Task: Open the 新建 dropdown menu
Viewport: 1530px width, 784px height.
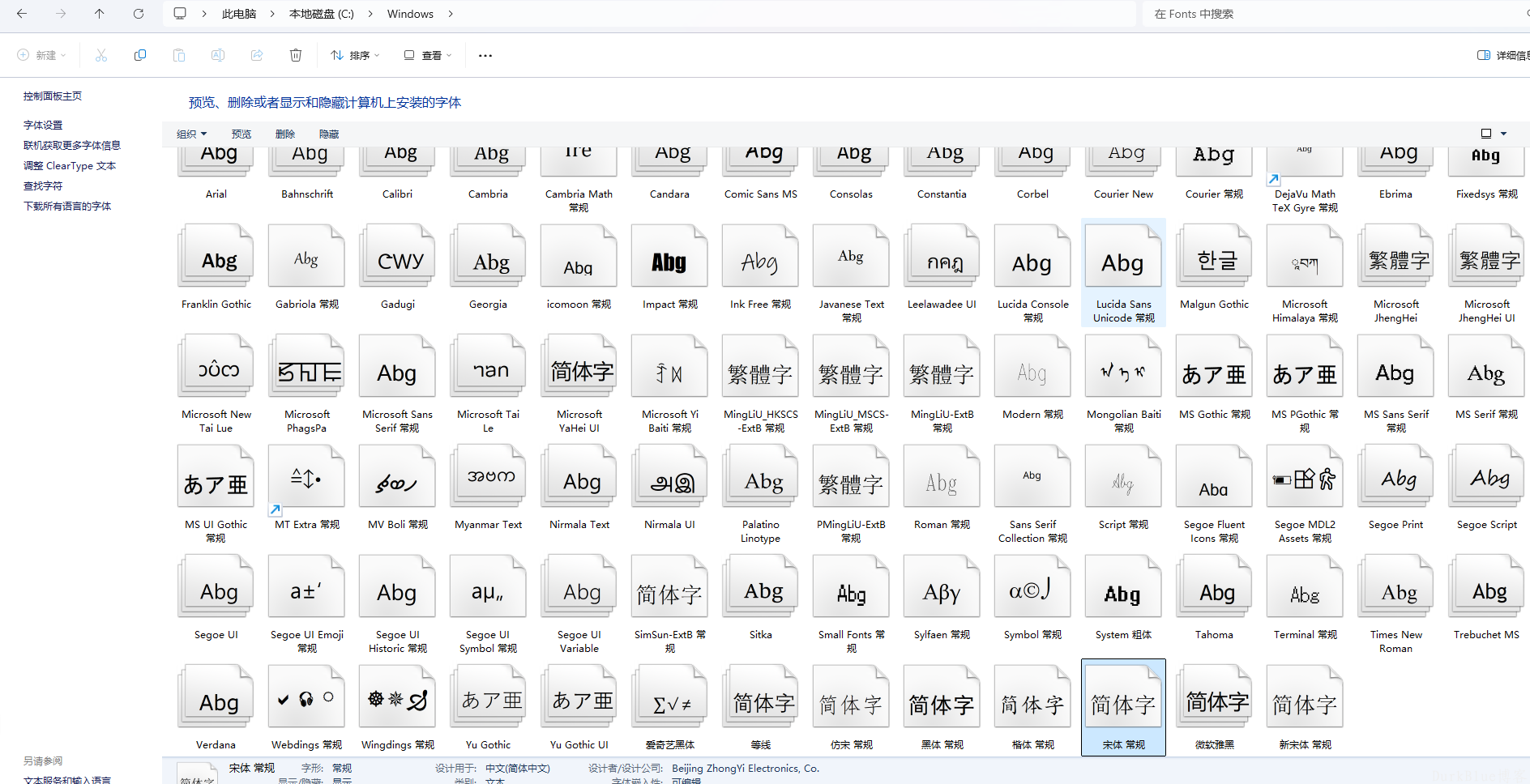Action: (x=41, y=55)
